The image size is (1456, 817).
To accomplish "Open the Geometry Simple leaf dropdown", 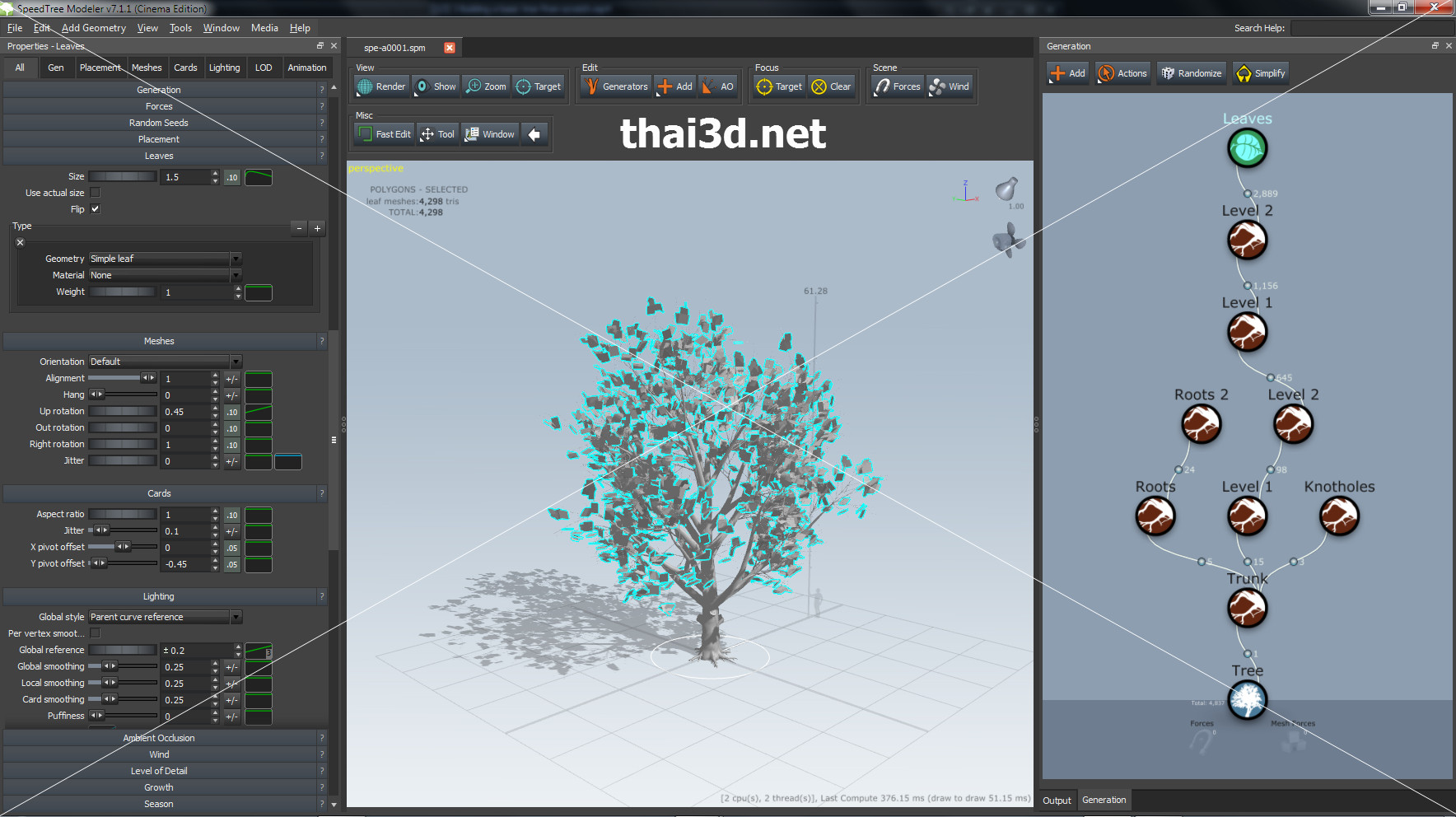I will point(165,259).
